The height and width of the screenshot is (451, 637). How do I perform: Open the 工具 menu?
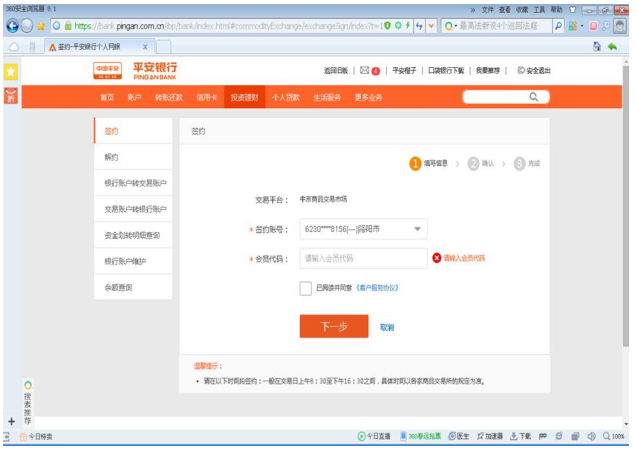[x=539, y=10]
